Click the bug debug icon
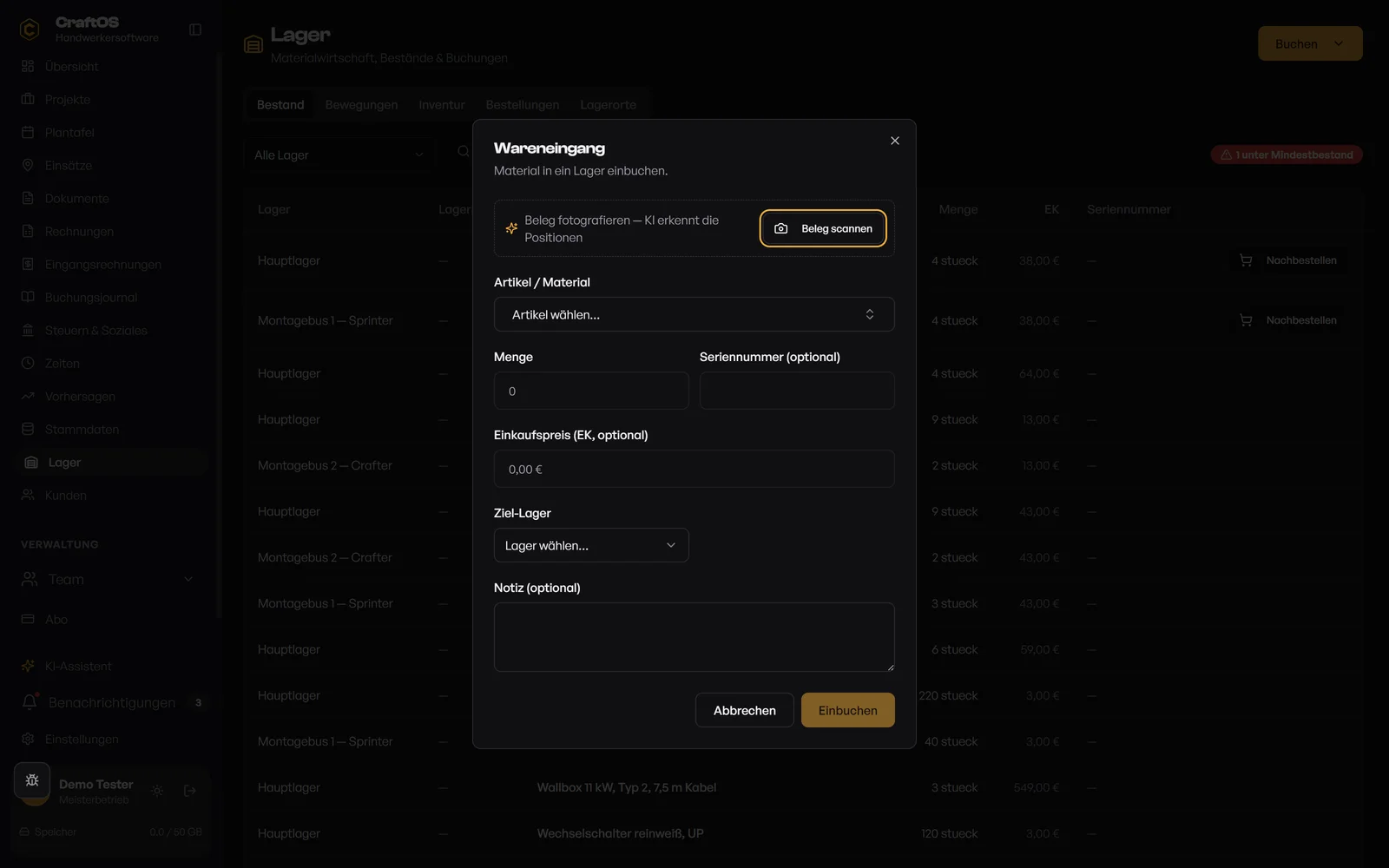Viewport: 1389px width, 868px height. (x=32, y=780)
